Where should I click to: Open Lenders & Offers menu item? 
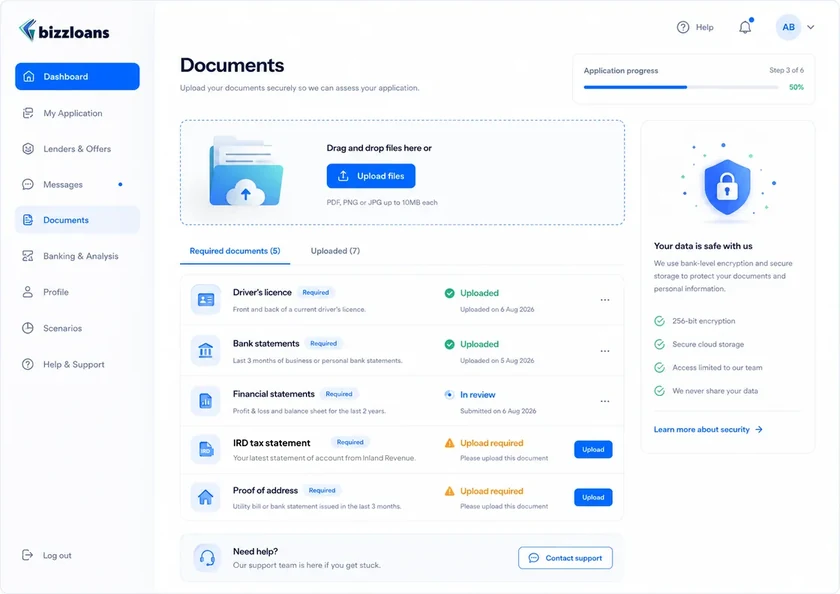tap(77, 149)
